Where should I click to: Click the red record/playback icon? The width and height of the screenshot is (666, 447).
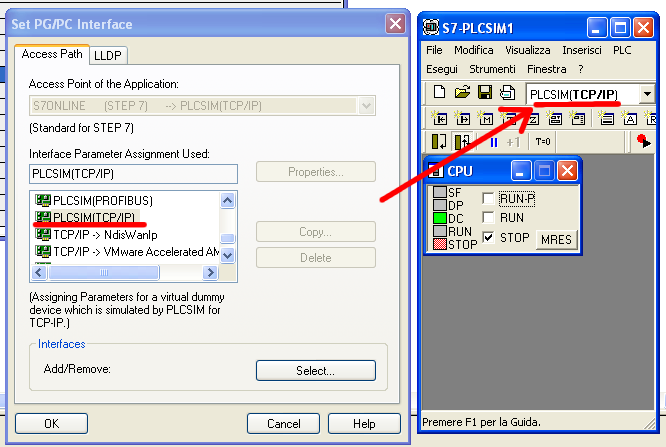644,141
